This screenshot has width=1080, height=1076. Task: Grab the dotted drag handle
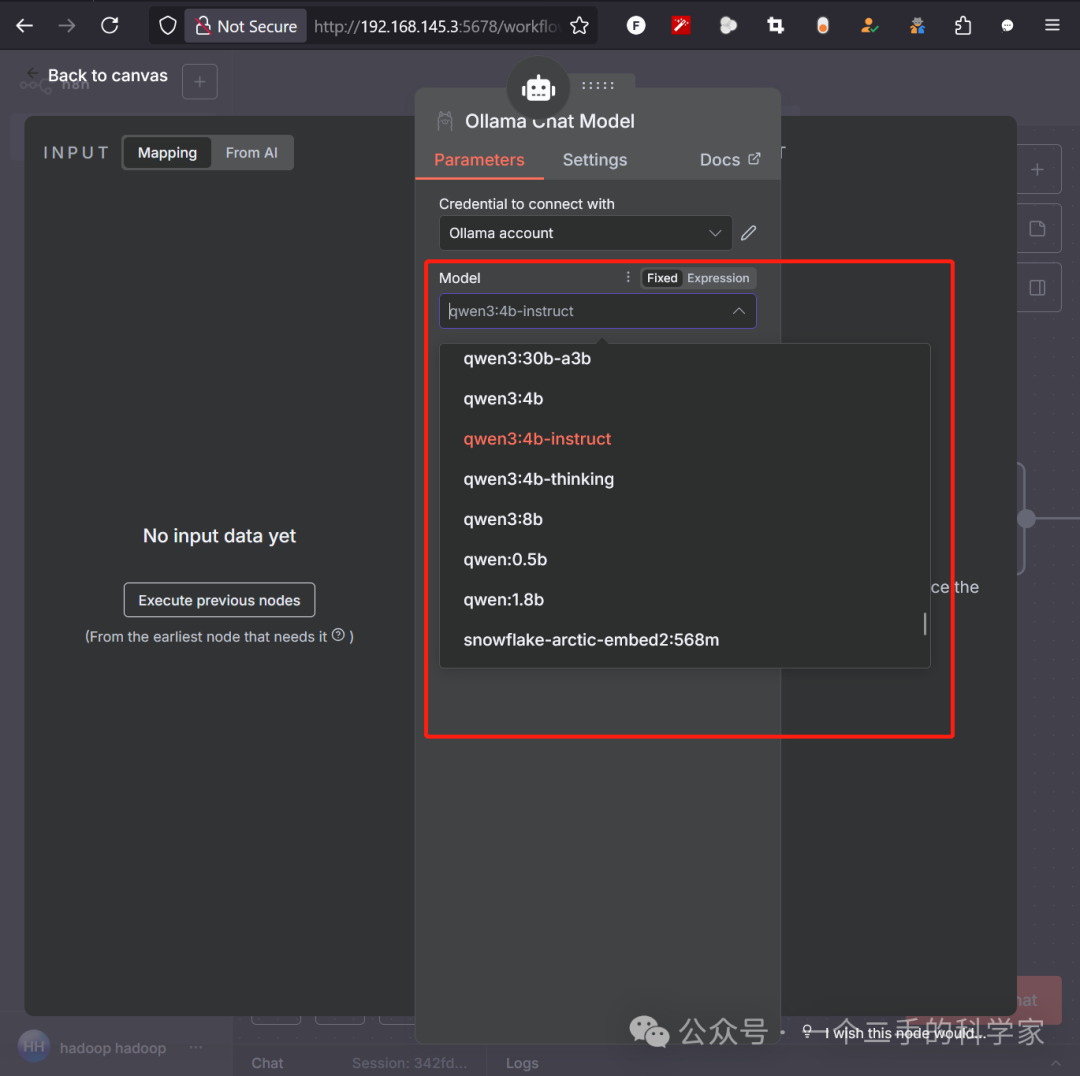tap(597, 85)
